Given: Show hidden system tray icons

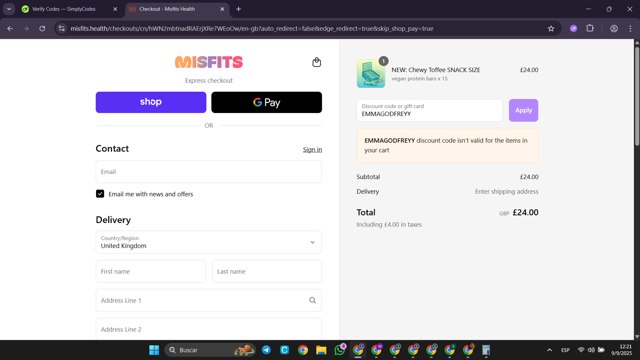Looking at the screenshot, I should (x=549, y=350).
